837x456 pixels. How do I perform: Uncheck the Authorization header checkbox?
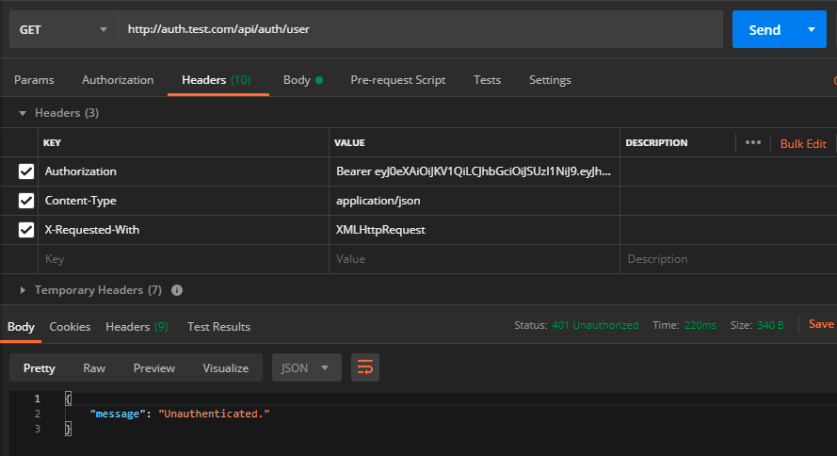coord(26,171)
